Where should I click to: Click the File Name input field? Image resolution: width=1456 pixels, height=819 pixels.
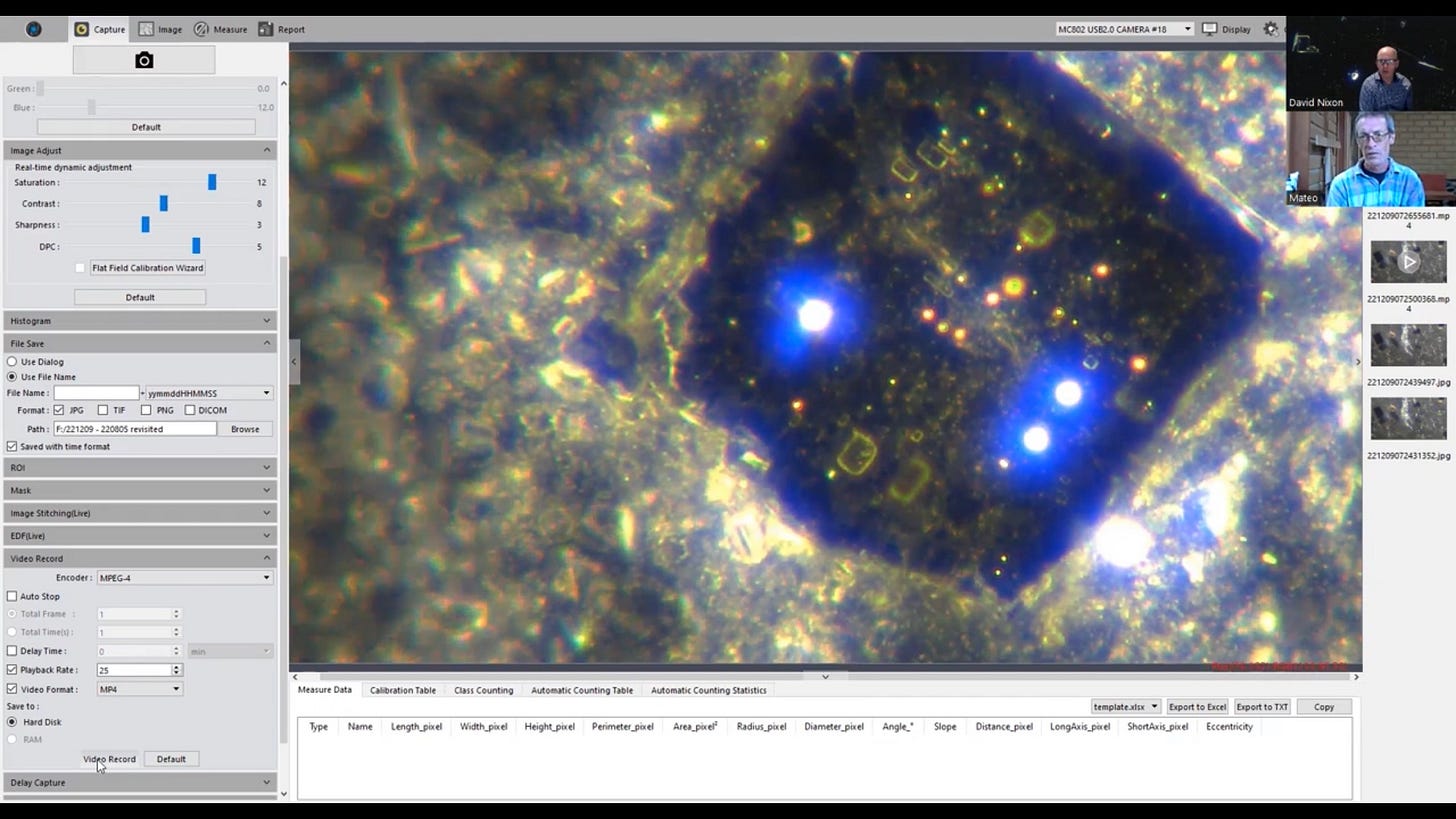[96, 393]
